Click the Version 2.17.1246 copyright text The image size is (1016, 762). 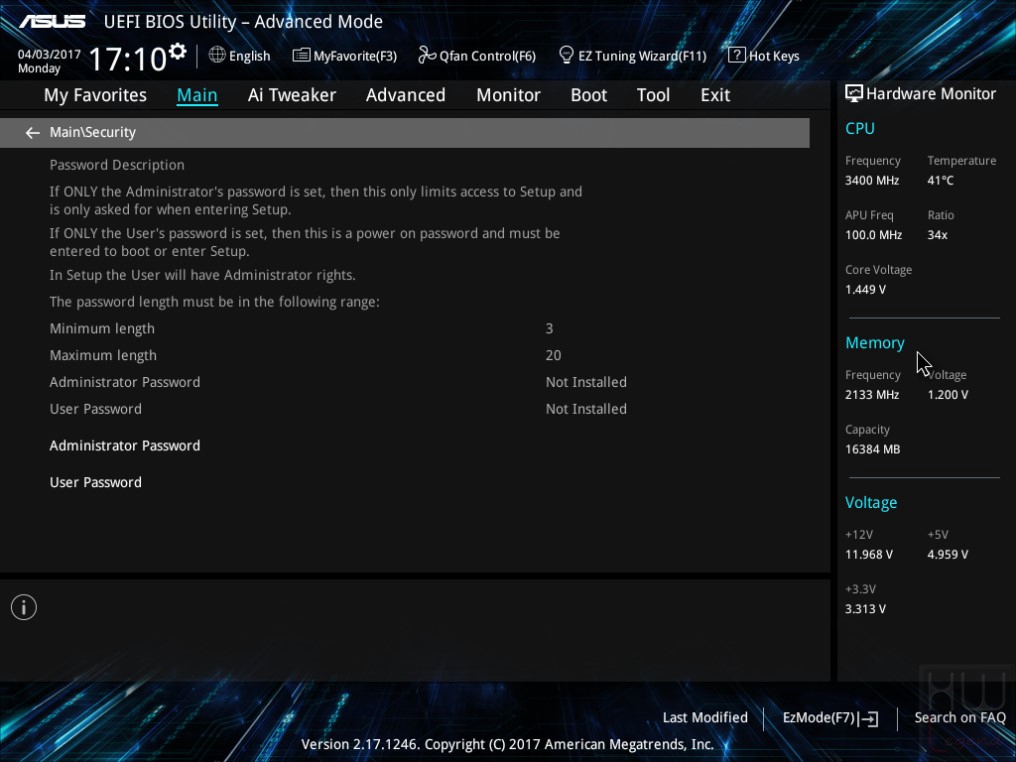[x=507, y=745]
